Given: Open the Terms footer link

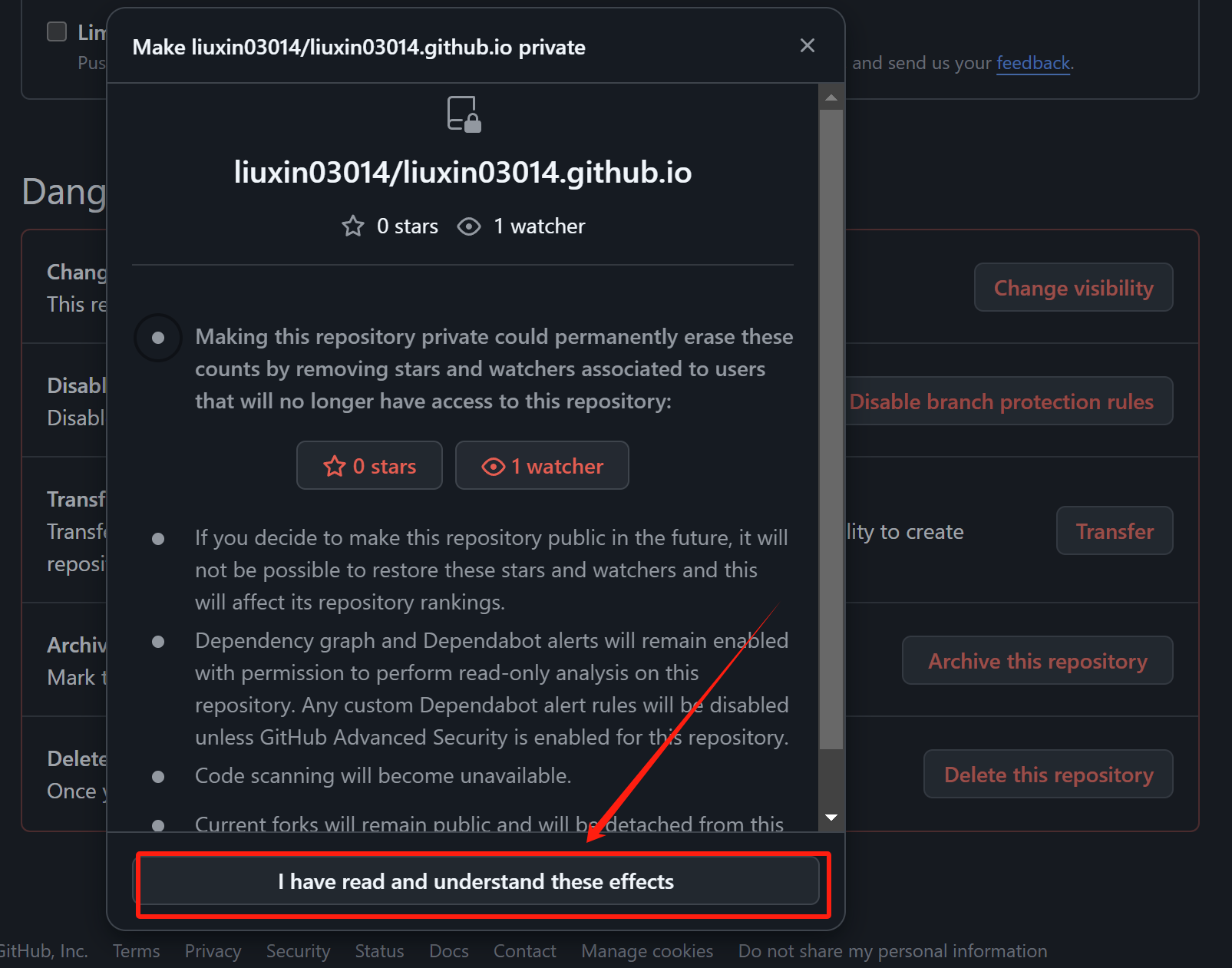Looking at the screenshot, I should pyautogui.click(x=137, y=951).
